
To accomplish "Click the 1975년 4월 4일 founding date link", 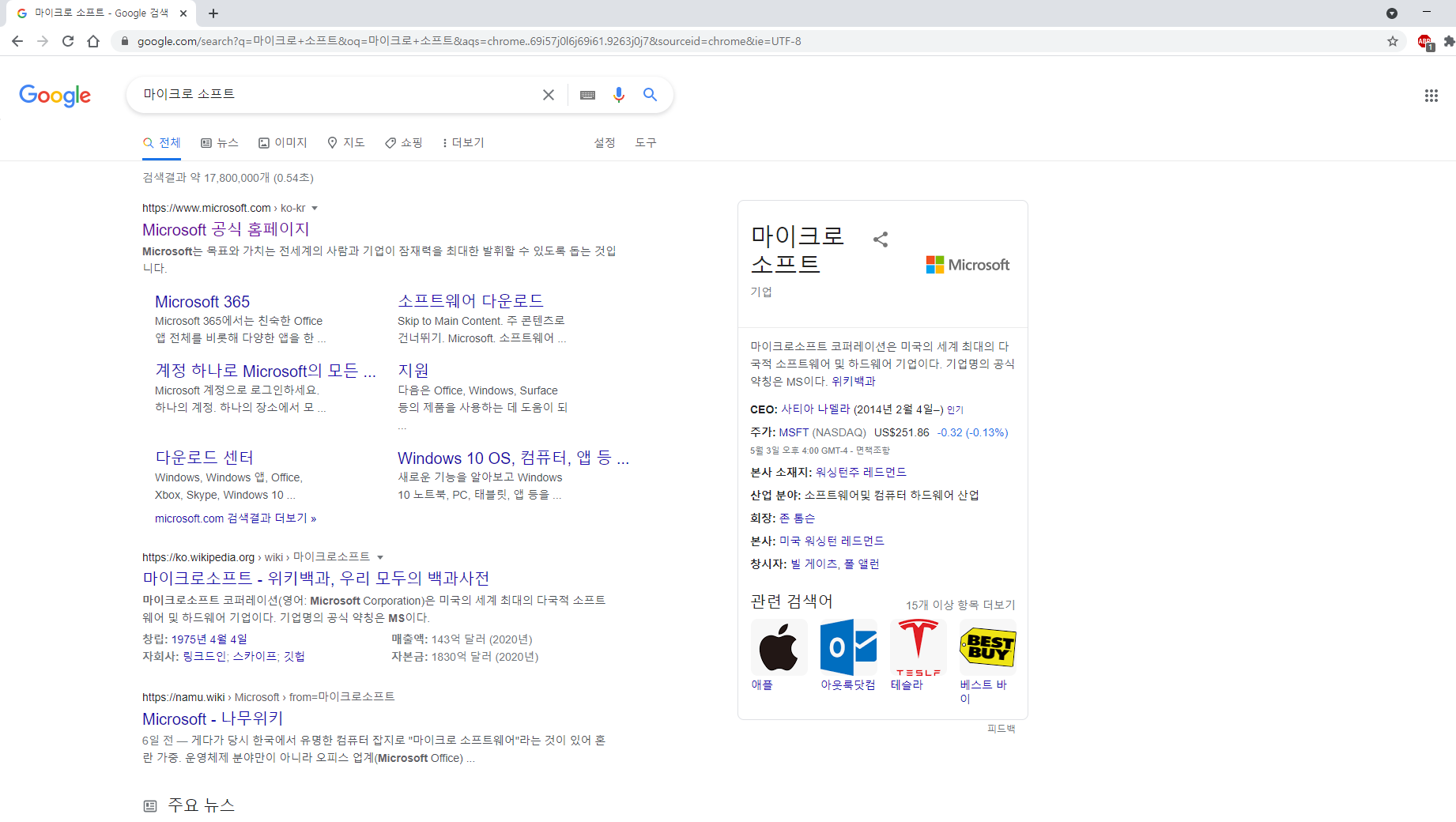I will pos(209,639).
